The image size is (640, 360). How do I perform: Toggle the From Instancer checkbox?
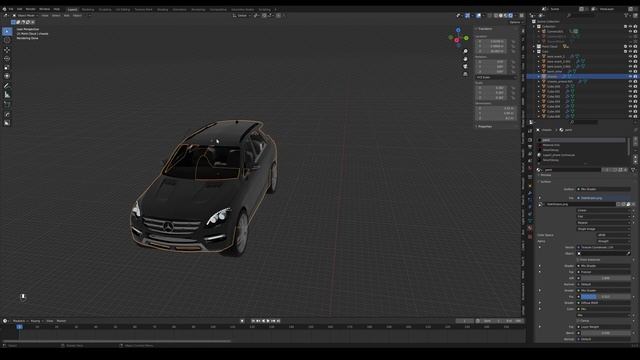tap(578, 260)
